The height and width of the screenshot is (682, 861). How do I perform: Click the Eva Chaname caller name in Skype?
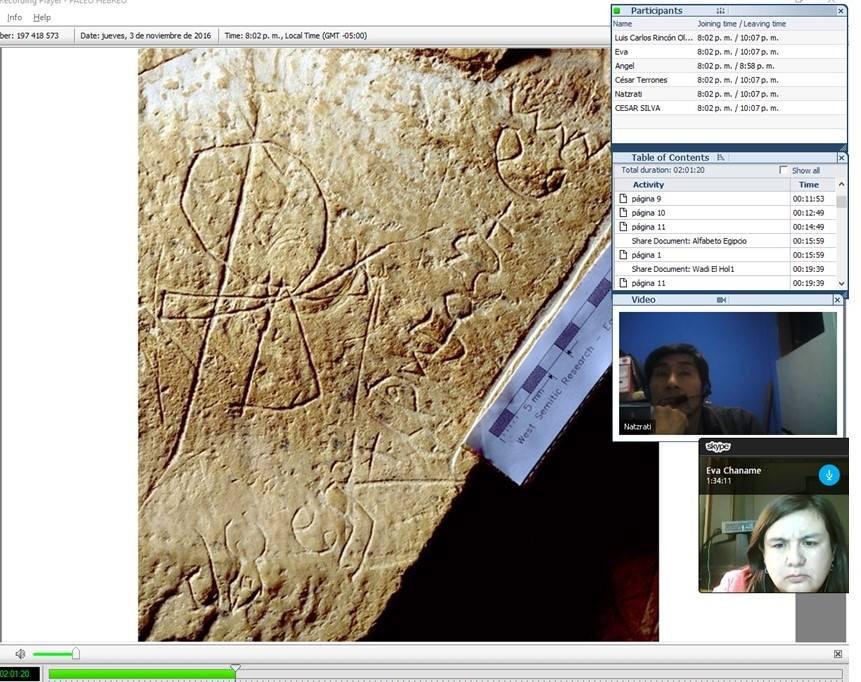pos(734,471)
